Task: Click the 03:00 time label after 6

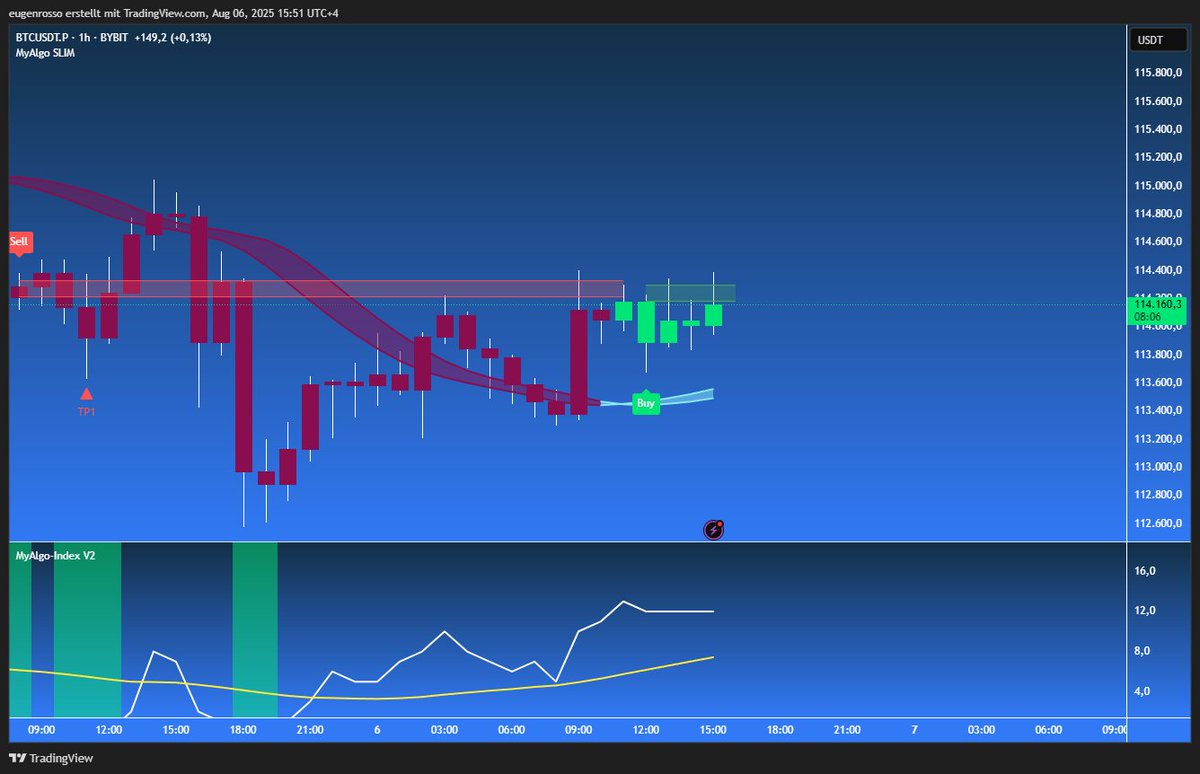Action: (x=444, y=730)
